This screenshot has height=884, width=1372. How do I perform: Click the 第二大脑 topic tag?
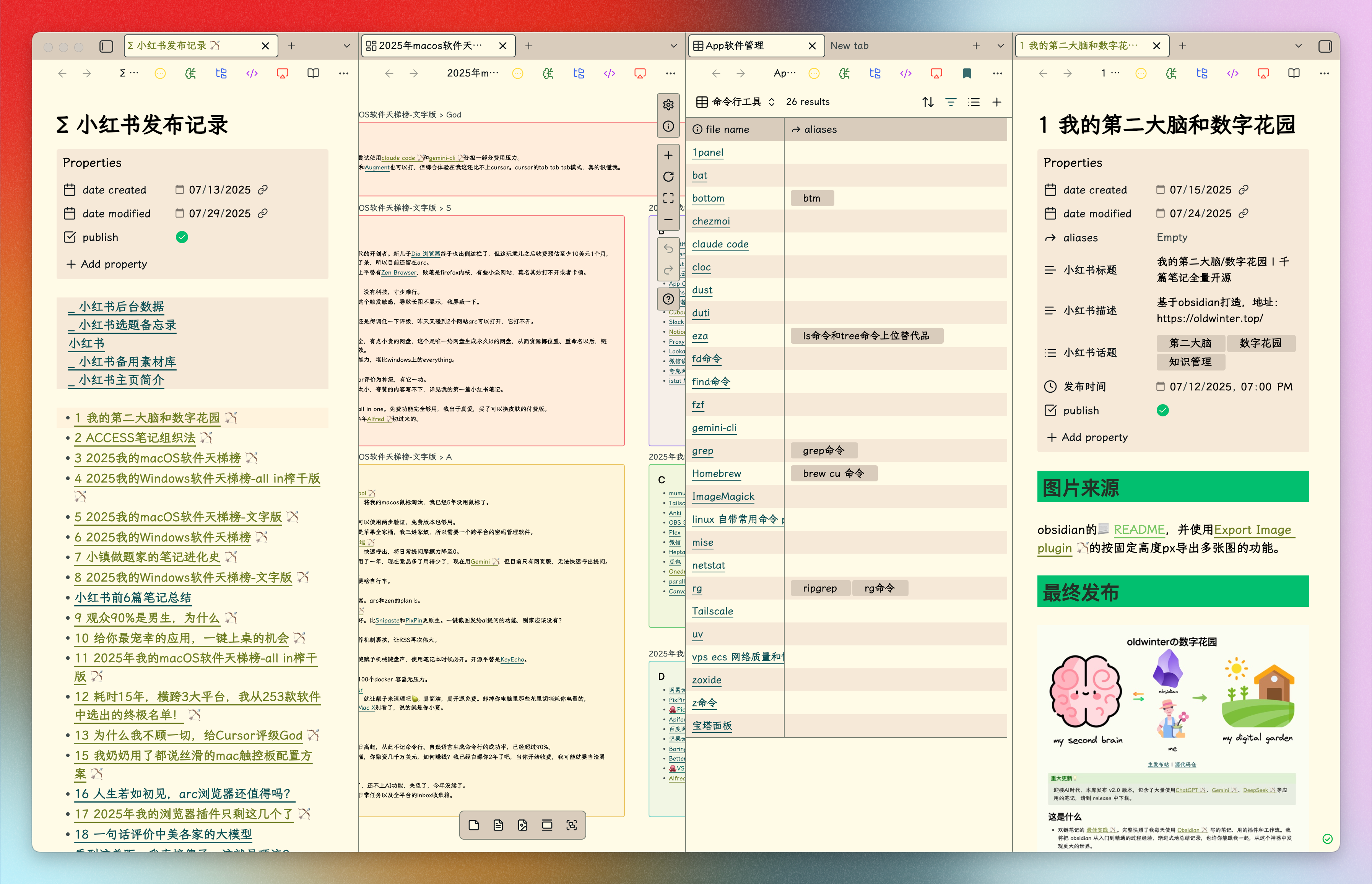pyautogui.click(x=1190, y=343)
